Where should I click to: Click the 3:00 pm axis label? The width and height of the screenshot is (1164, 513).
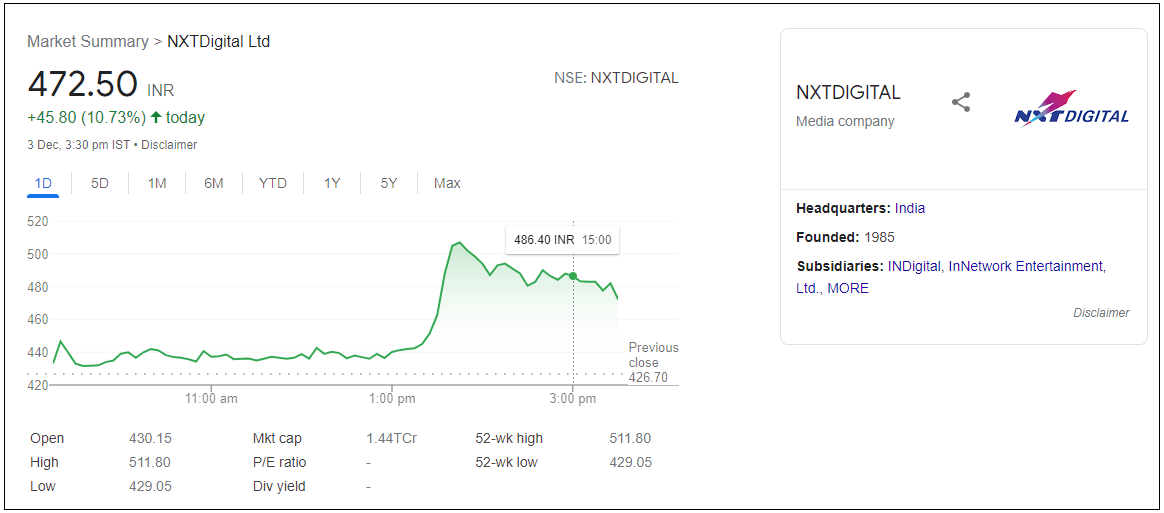(x=572, y=399)
